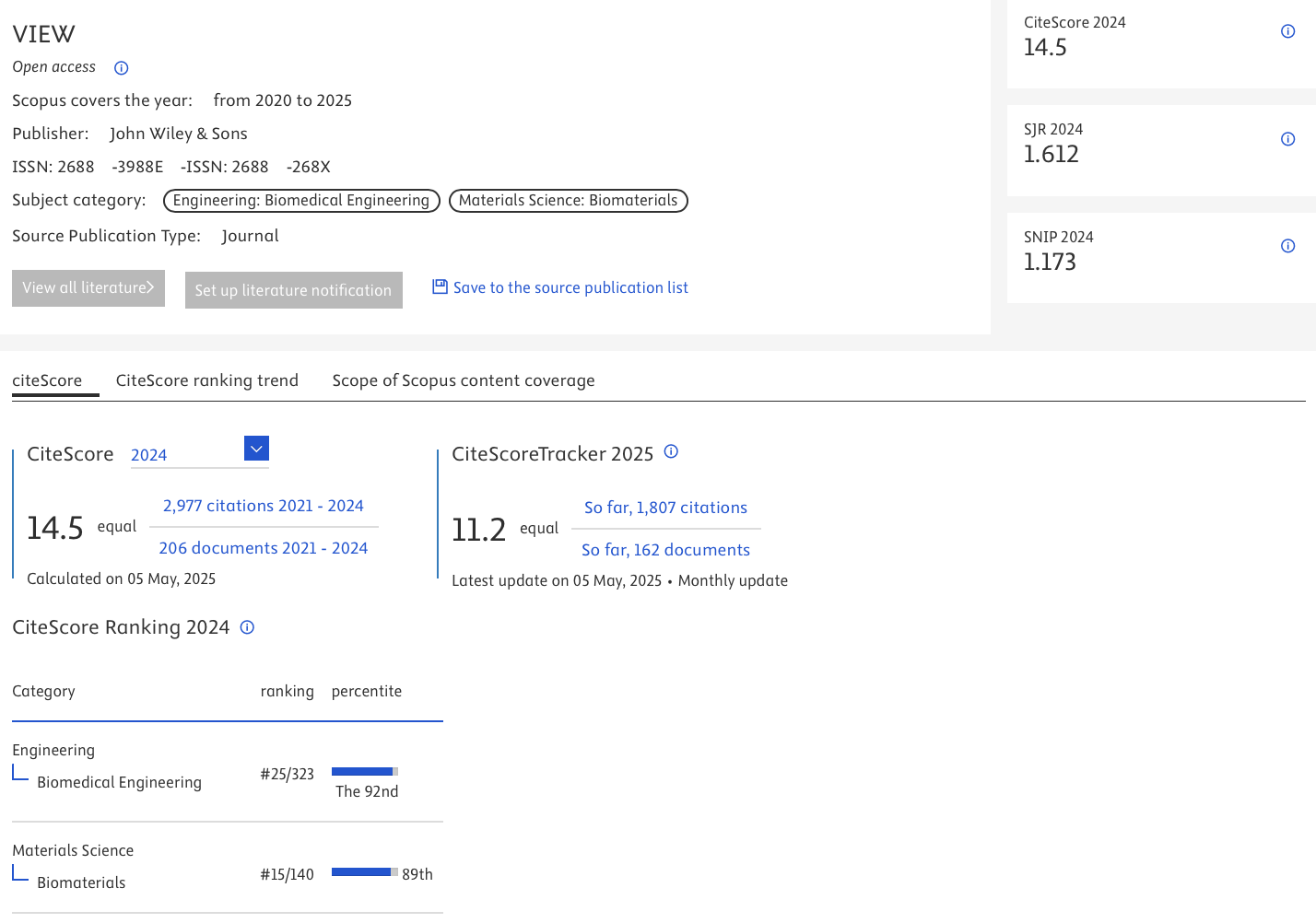The image size is (1316, 923).
Task: Save to the source publication list
Action: coord(570,286)
